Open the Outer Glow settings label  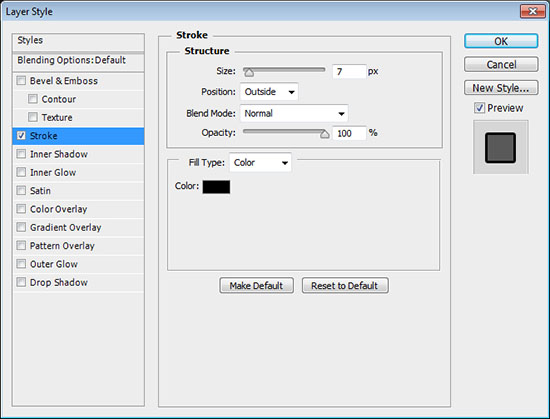tap(54, 264)
